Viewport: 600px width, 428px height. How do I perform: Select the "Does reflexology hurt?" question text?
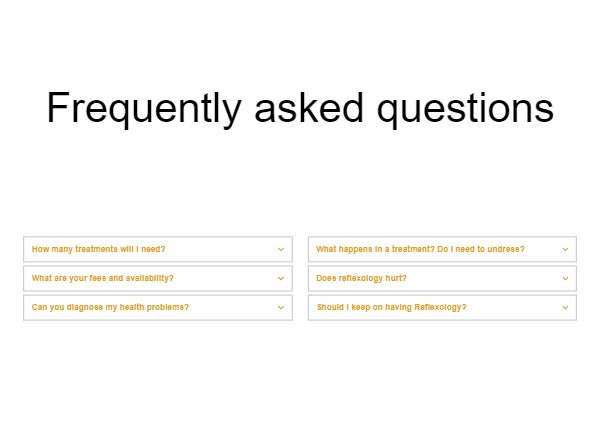361,278
